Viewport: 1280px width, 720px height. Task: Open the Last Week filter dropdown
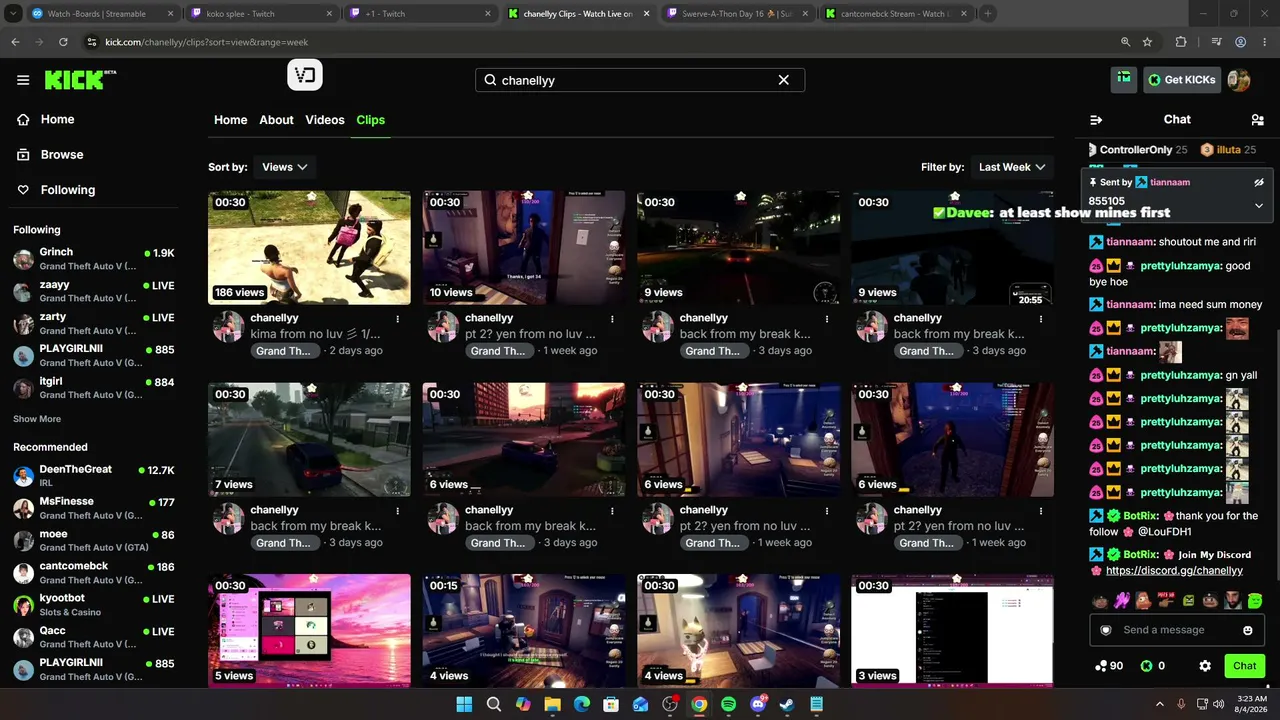(1012, 167)
